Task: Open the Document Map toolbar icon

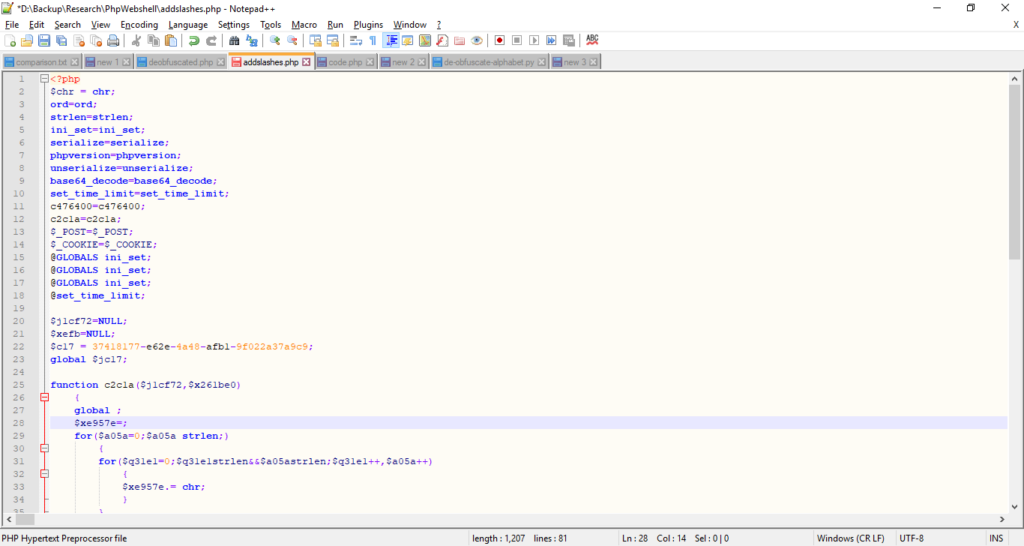Action: (x=425, y=40)
